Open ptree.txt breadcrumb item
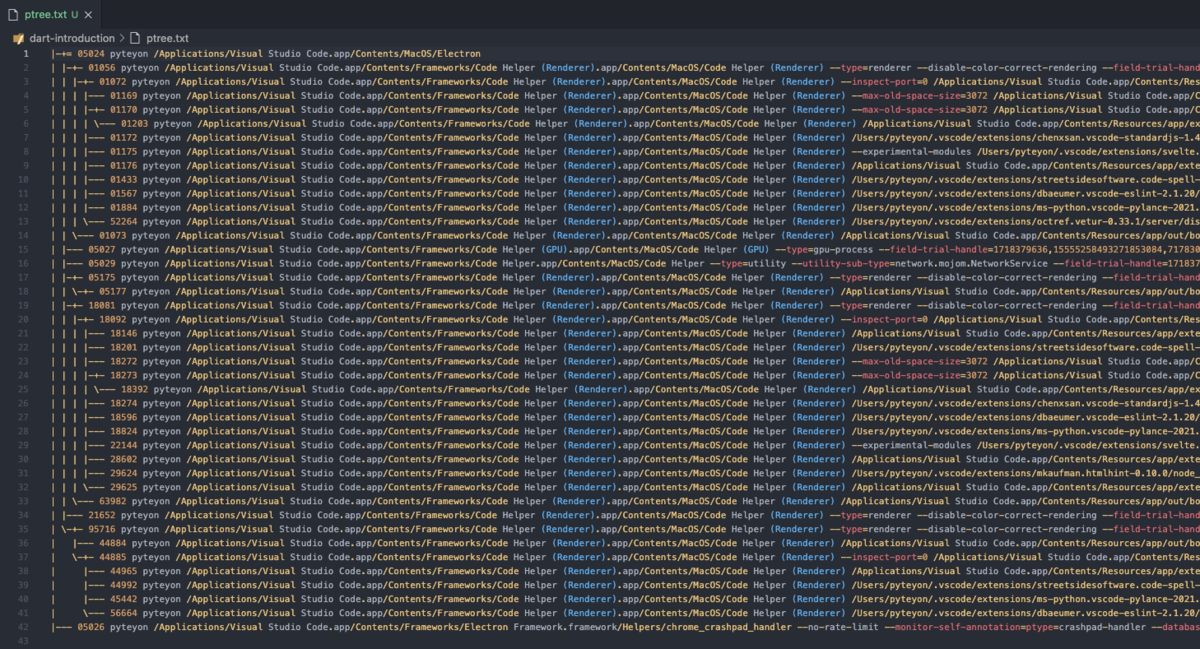 coord(167,38)
